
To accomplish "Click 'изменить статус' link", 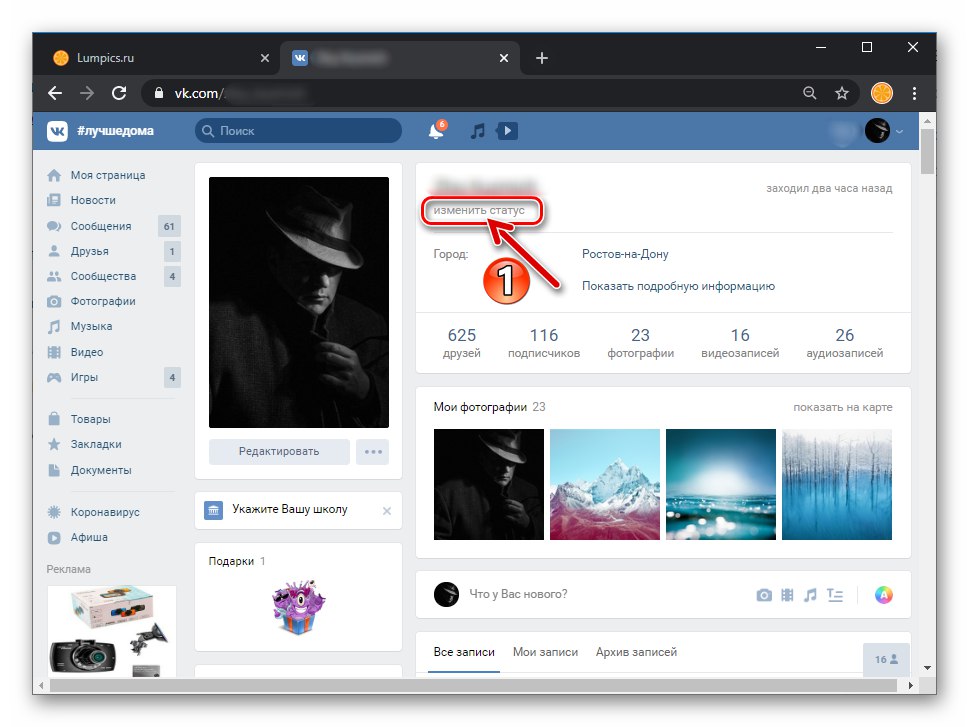I will click(479, 210).
